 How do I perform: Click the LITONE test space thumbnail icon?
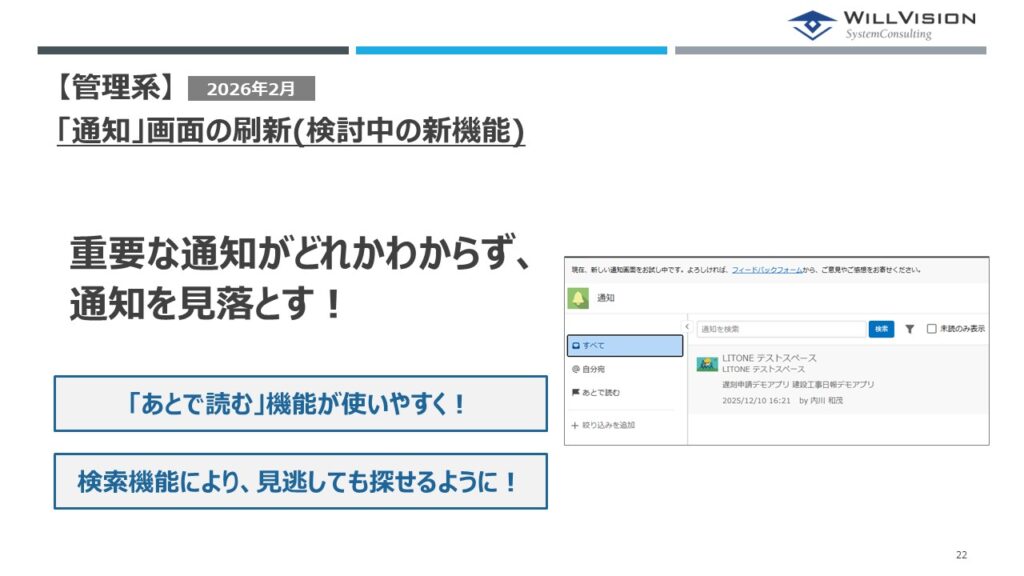point(707,364)
